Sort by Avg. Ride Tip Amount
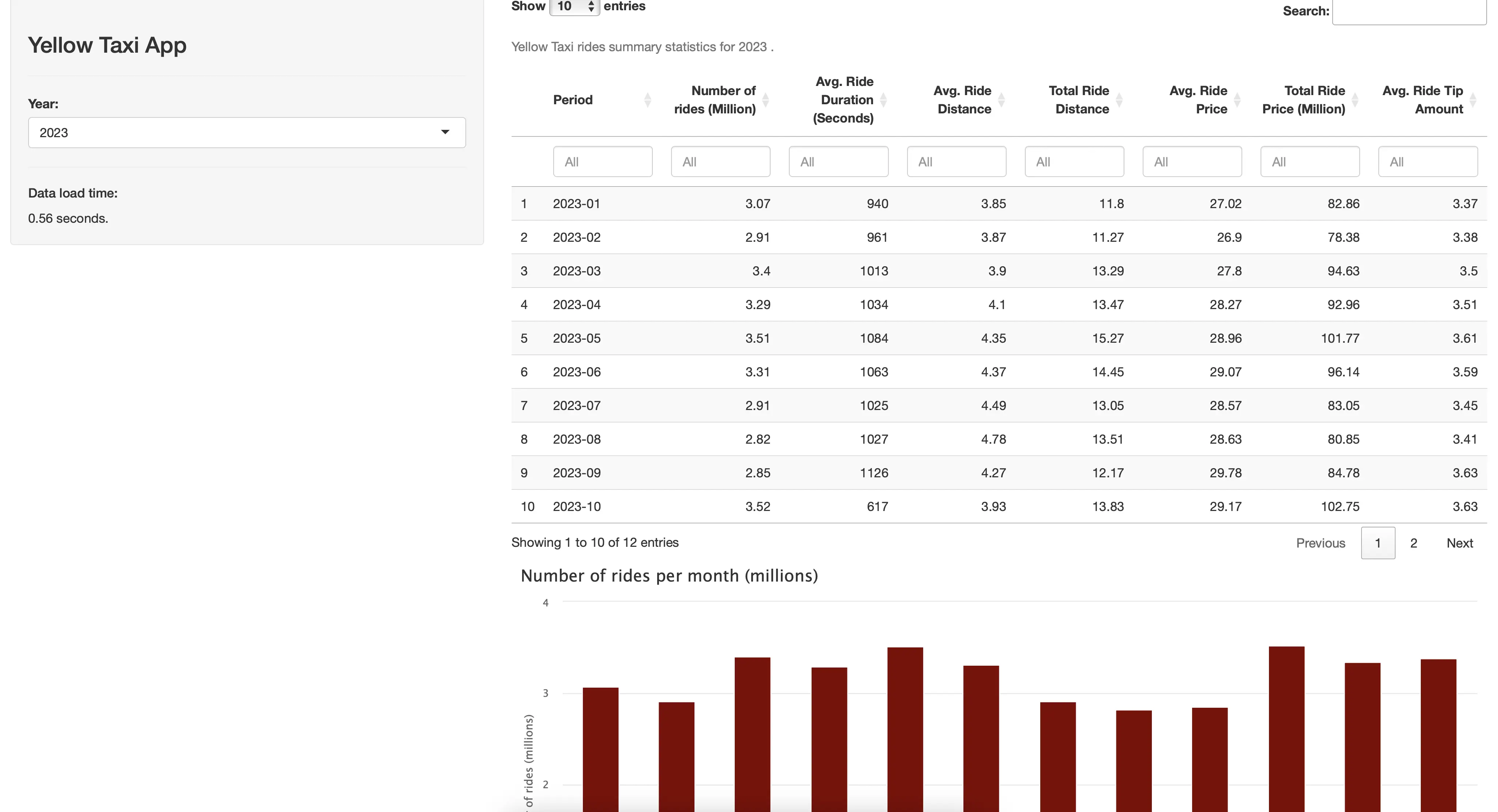The height and width of the screenshot is (812, 1498). tap(1428, 100)
